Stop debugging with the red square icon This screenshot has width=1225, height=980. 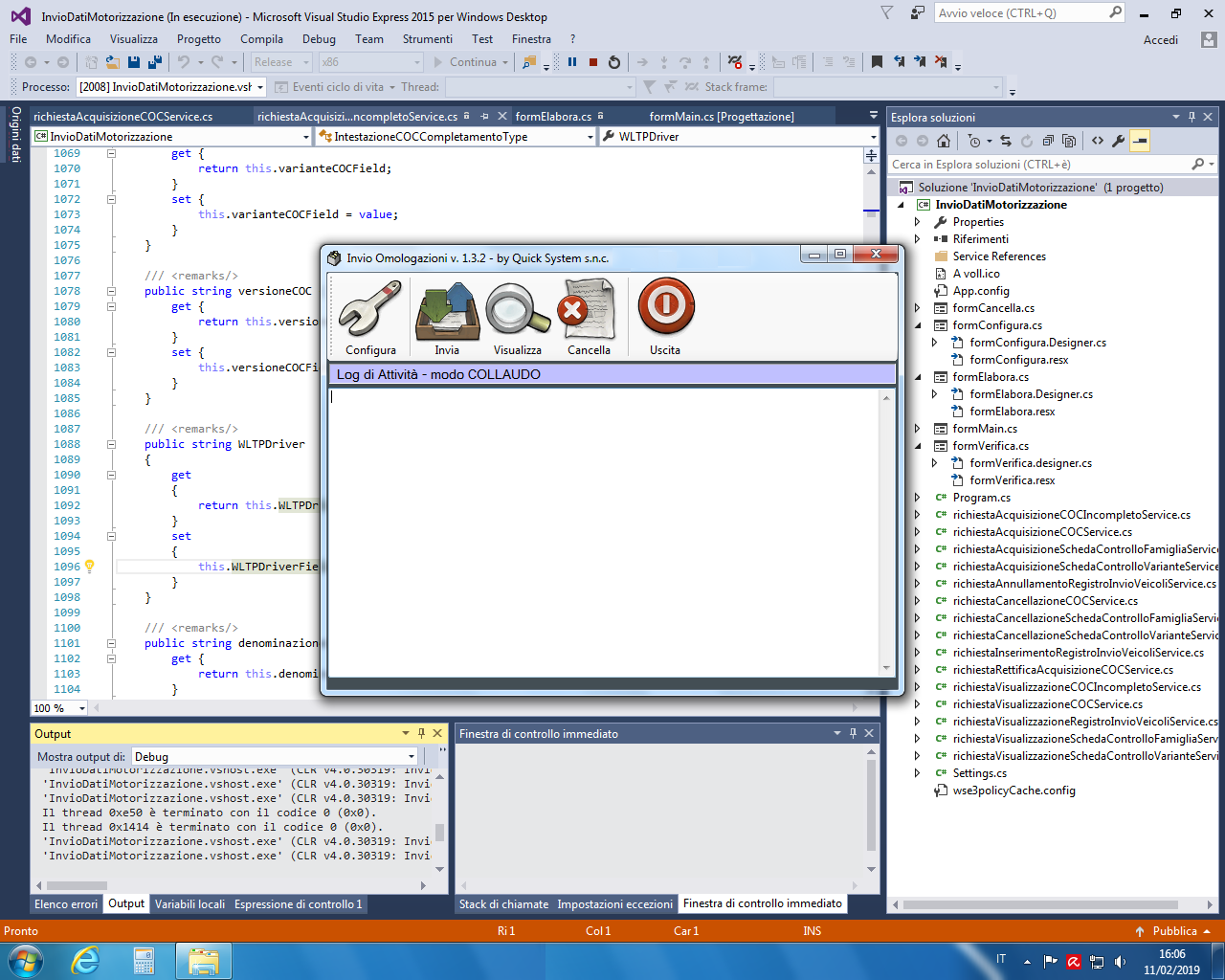pos(593,62)
